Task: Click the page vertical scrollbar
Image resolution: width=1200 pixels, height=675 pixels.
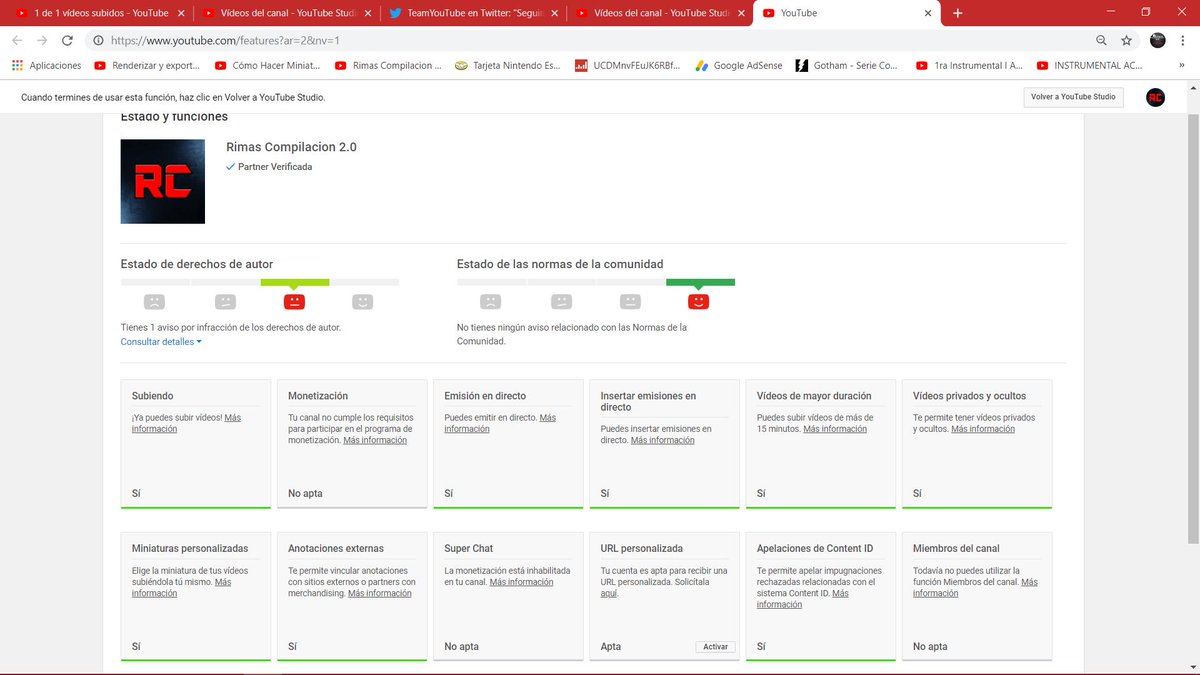Action: click(x=1192, y=330)
